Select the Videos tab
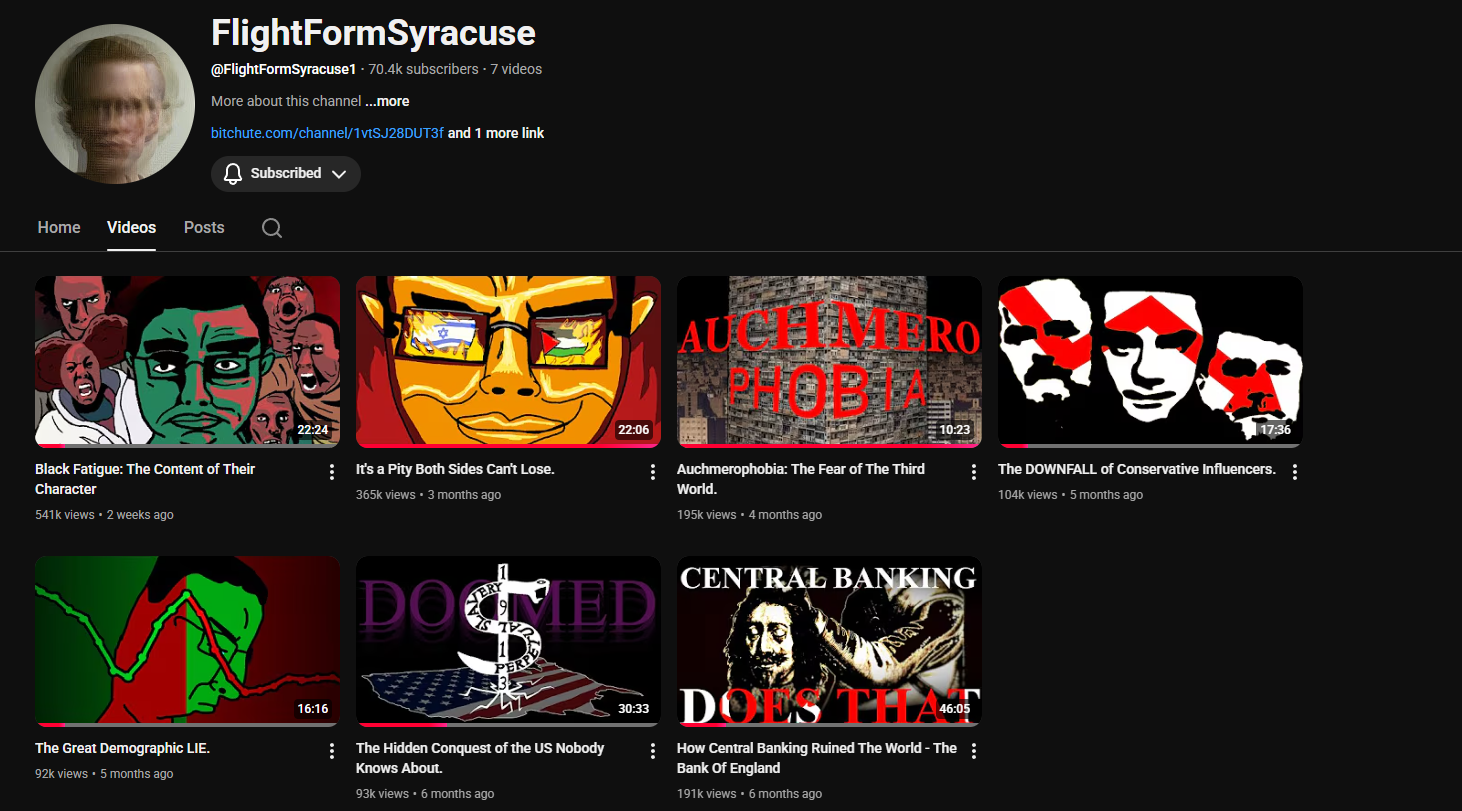Viewport: 1462px width, 811px height. (x=132, y=228)
